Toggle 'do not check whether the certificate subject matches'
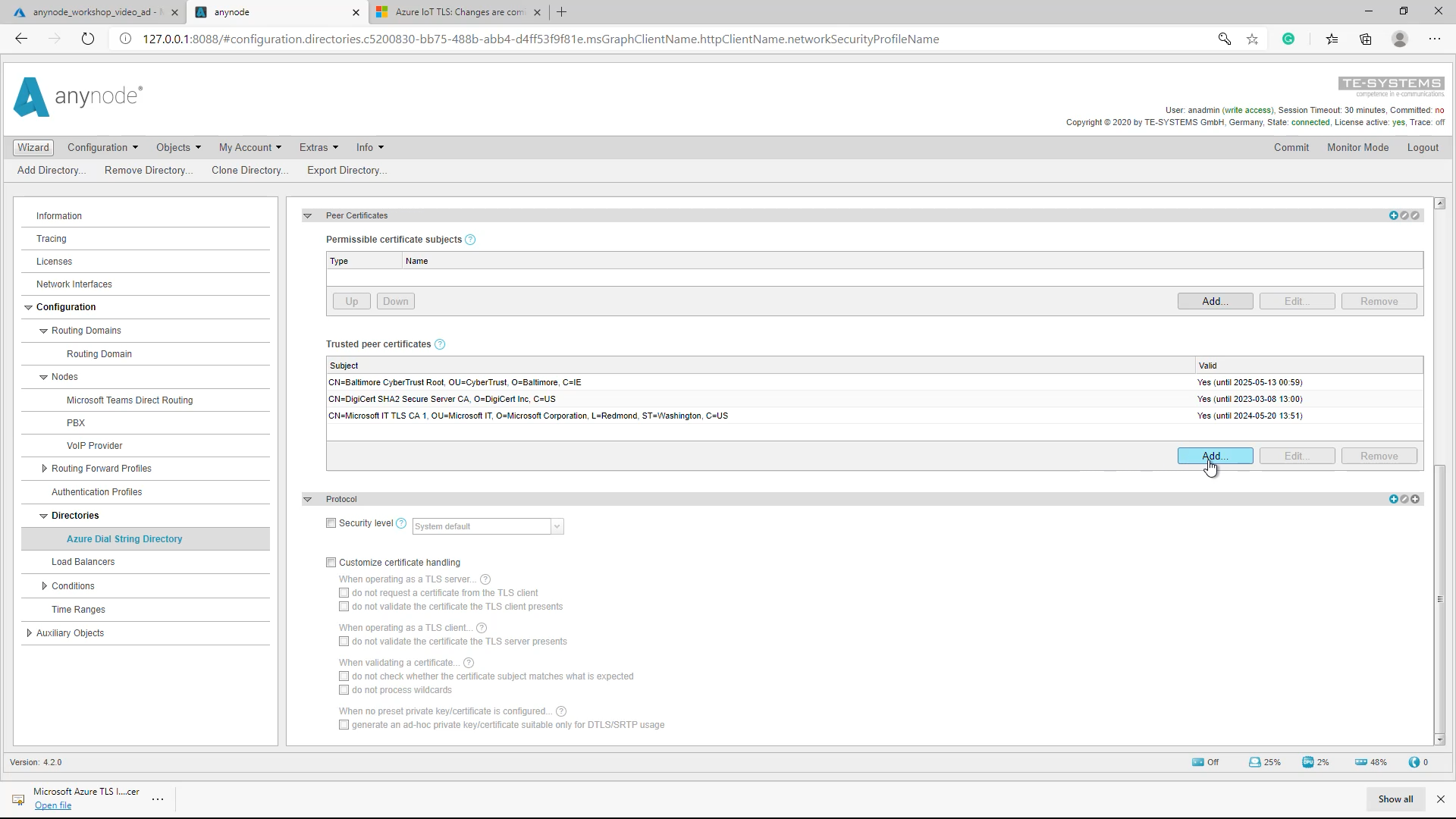 click(x=344, y=676)
